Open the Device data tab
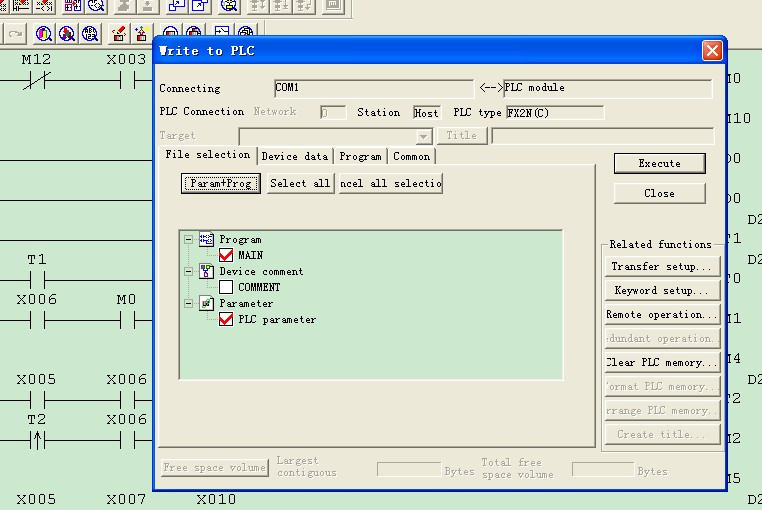This screenshot has height=510, width=762. click(x=295, y=157)
